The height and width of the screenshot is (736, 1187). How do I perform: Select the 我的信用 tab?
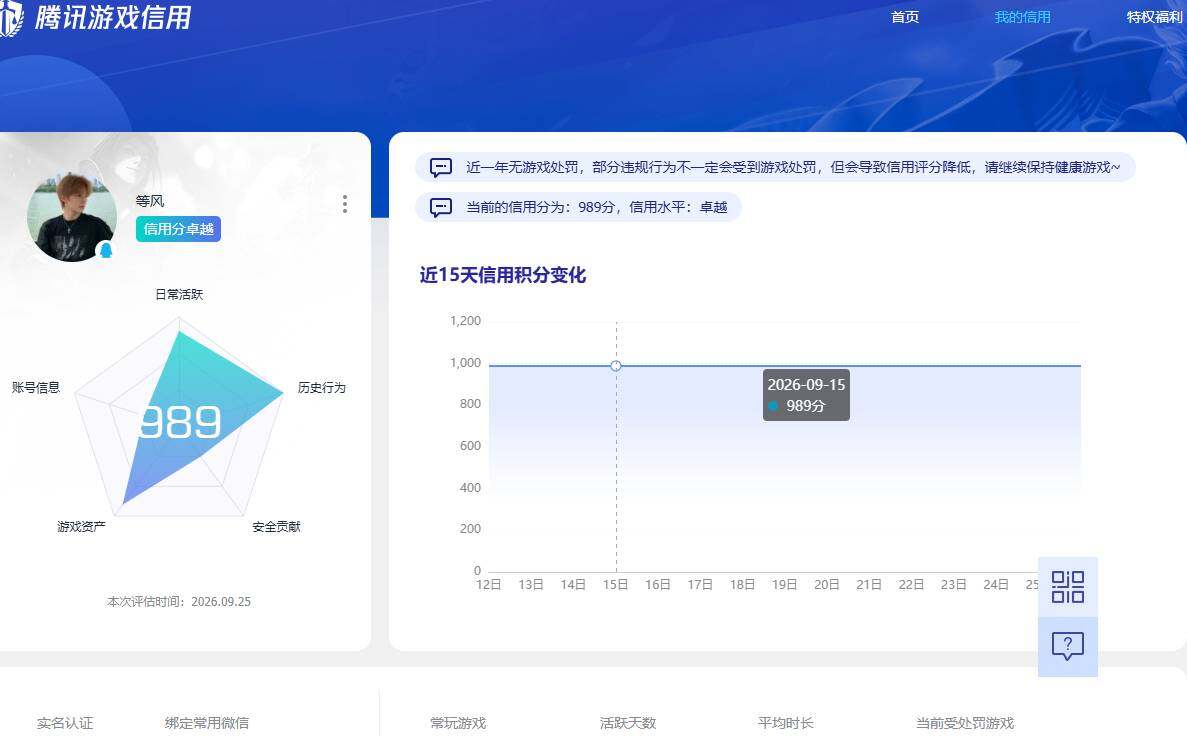click(1022, 17)
